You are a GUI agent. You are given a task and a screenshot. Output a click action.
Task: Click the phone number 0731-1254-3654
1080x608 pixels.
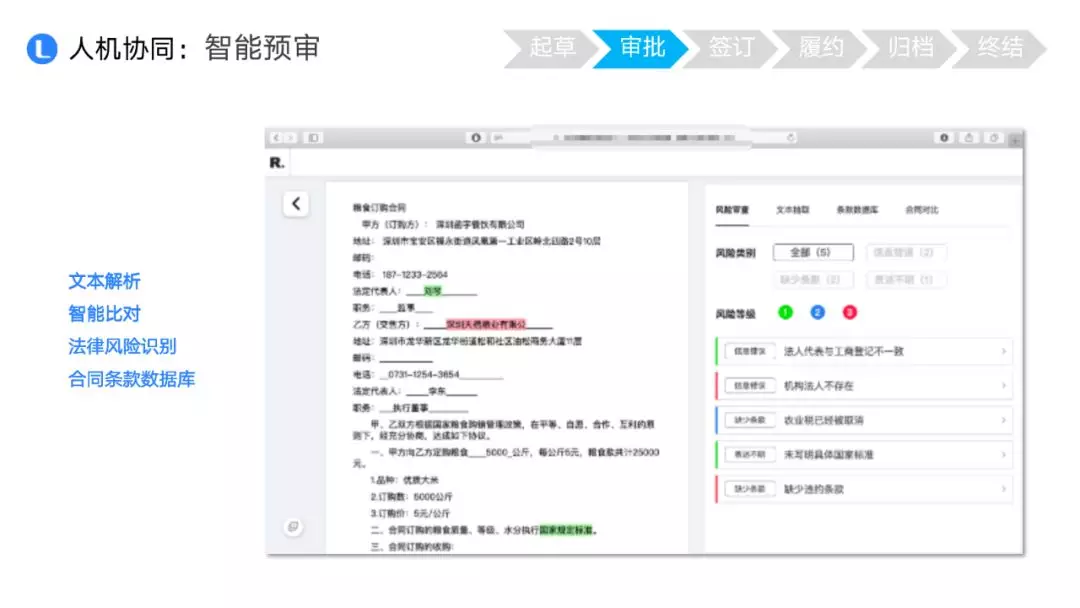(x=424, y=375)
